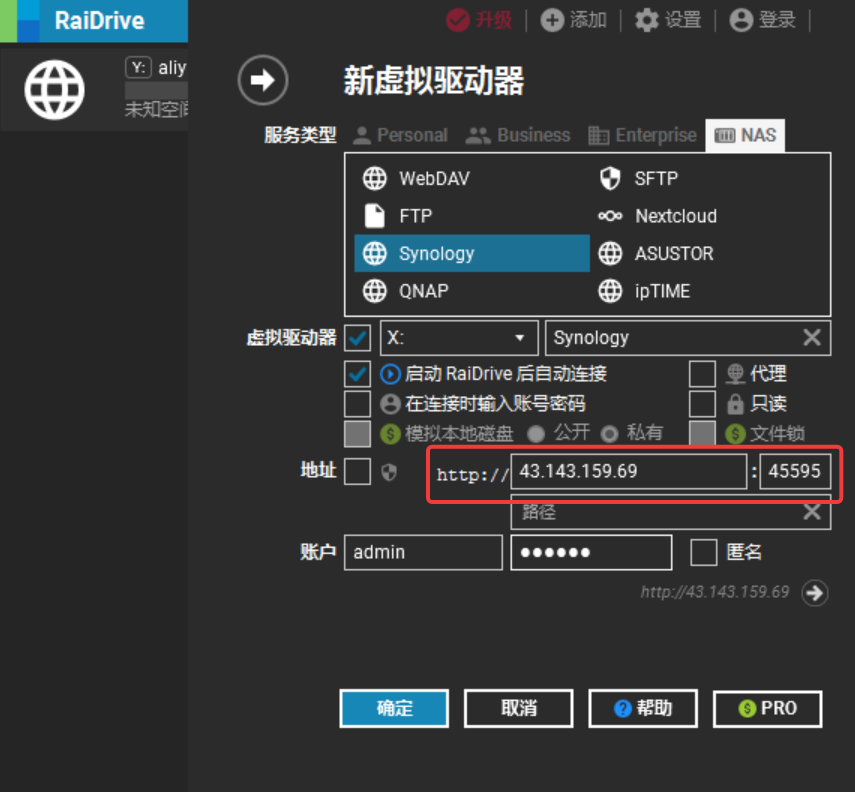
Task: Select the highlighted Synology service
Action: (x=472, y=254)
